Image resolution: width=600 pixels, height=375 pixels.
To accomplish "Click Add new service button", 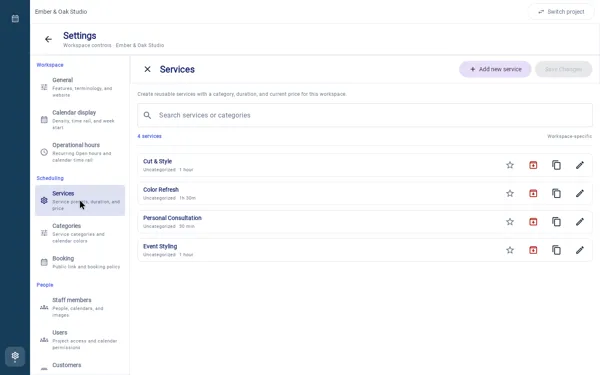I will pos(495,69).
